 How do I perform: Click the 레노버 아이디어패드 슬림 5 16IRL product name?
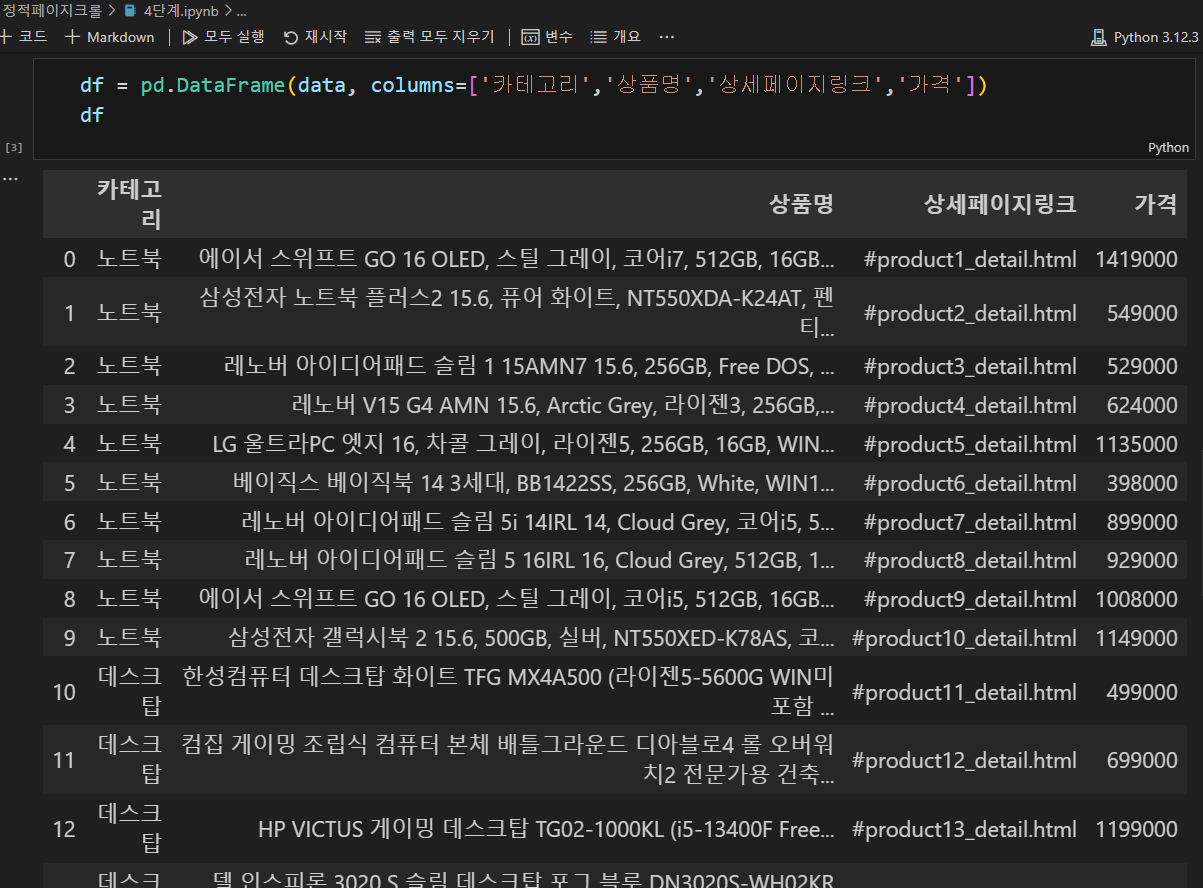[x=539, y=560]
